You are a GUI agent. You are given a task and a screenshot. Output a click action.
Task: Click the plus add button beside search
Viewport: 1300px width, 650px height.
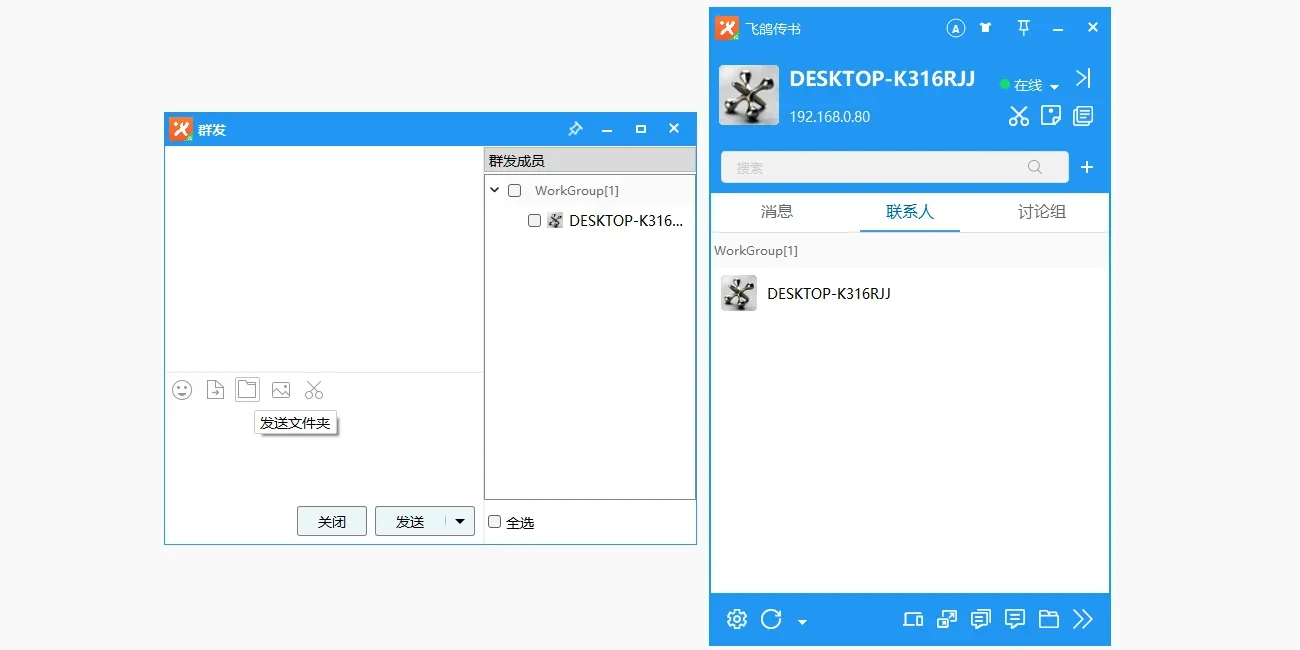(1087, 167)
